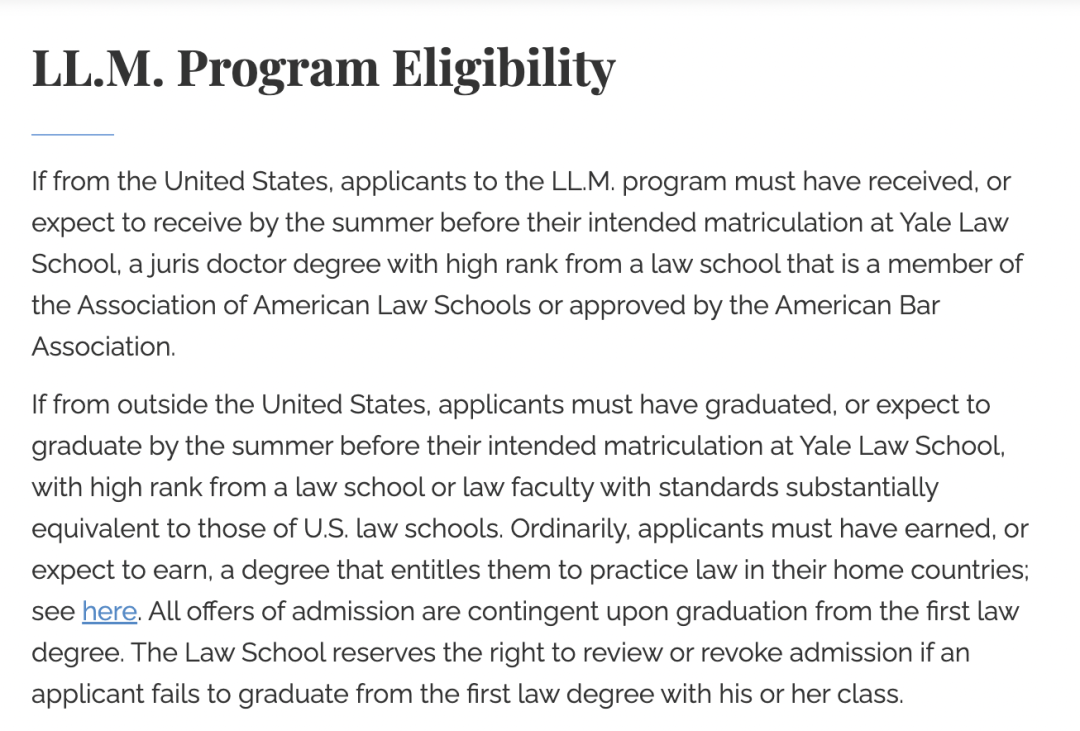
Task: Click the "LL.M. Program Eligibility" heading
Action: [x=323, y=68]
